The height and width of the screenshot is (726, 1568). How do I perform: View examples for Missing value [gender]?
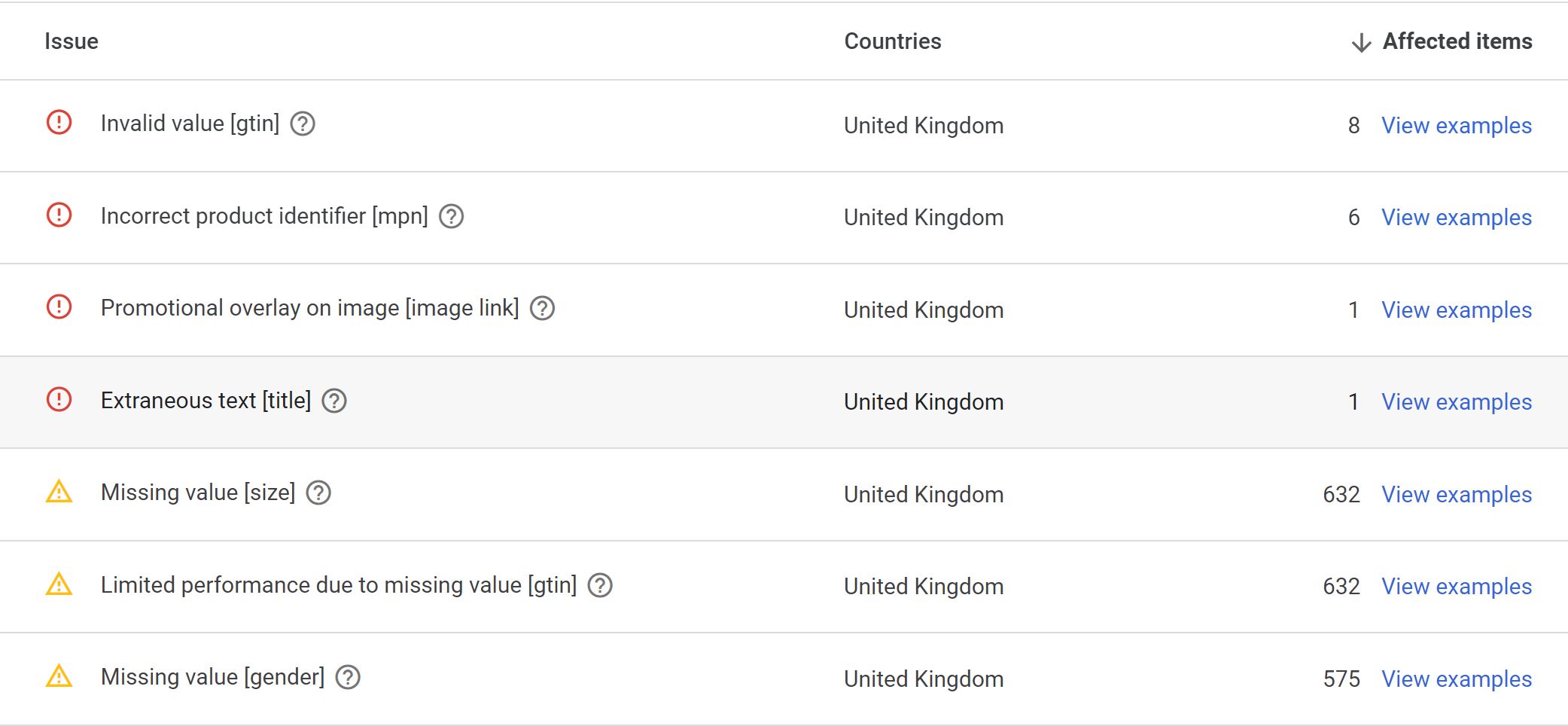[1457, 679]
